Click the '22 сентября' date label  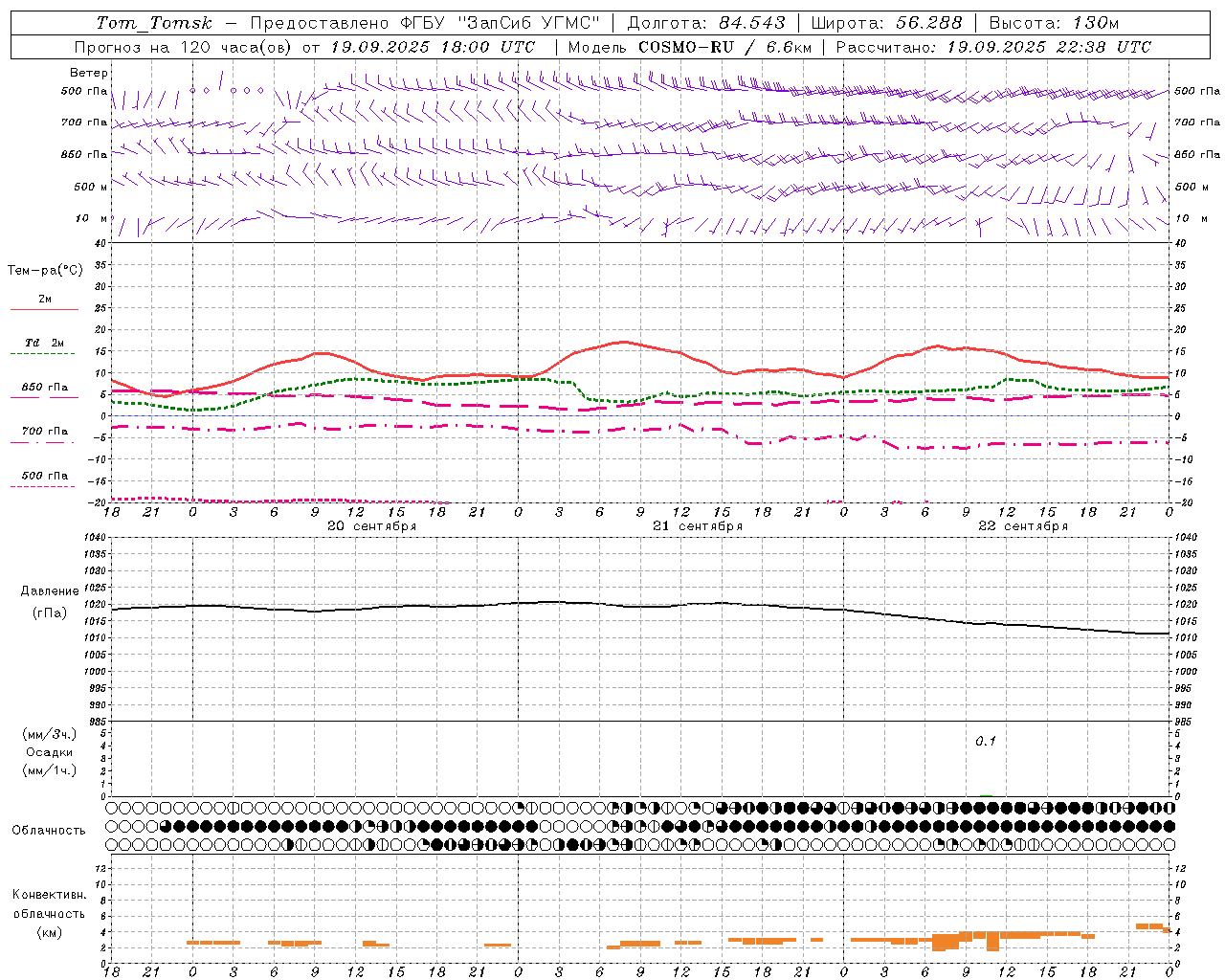[1023, 525]
